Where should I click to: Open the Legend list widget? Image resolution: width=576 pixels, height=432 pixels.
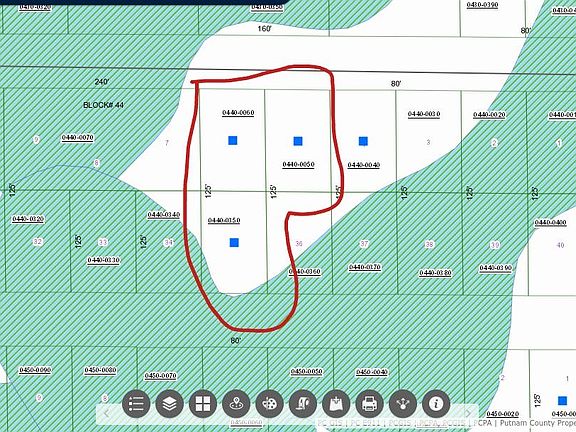pyautogui.click(x=136, y=404)
